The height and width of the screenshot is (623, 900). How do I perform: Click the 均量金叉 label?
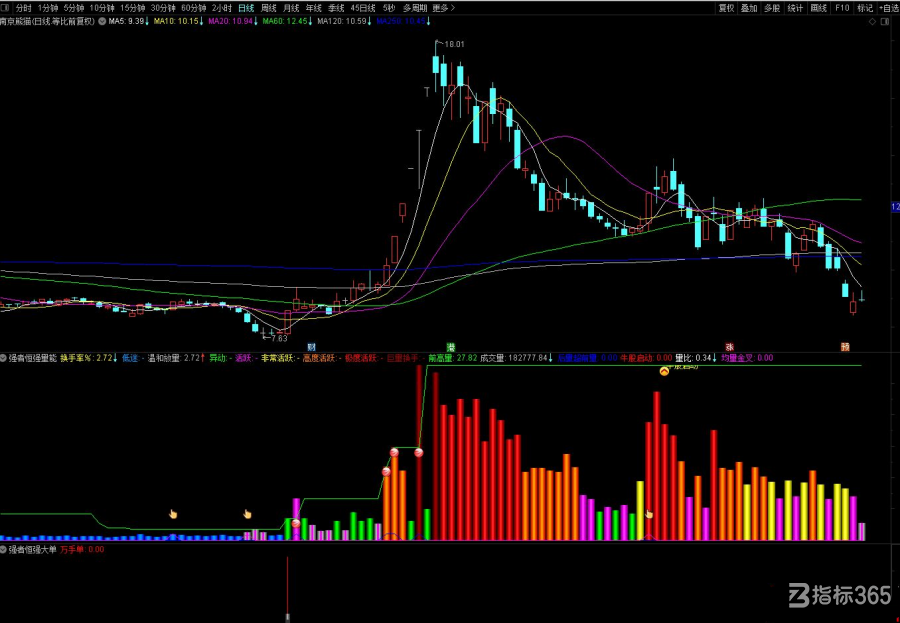click(x=747, y=358)
